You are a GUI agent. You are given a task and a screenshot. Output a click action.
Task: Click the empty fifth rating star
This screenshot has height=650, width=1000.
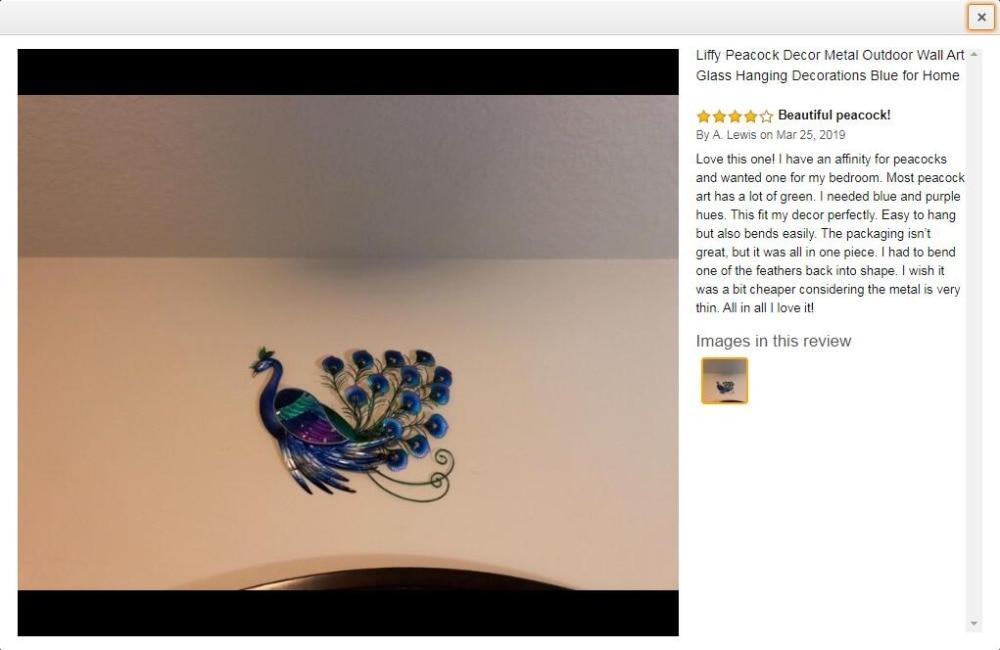pyautogui.click(x=766, y=116)
